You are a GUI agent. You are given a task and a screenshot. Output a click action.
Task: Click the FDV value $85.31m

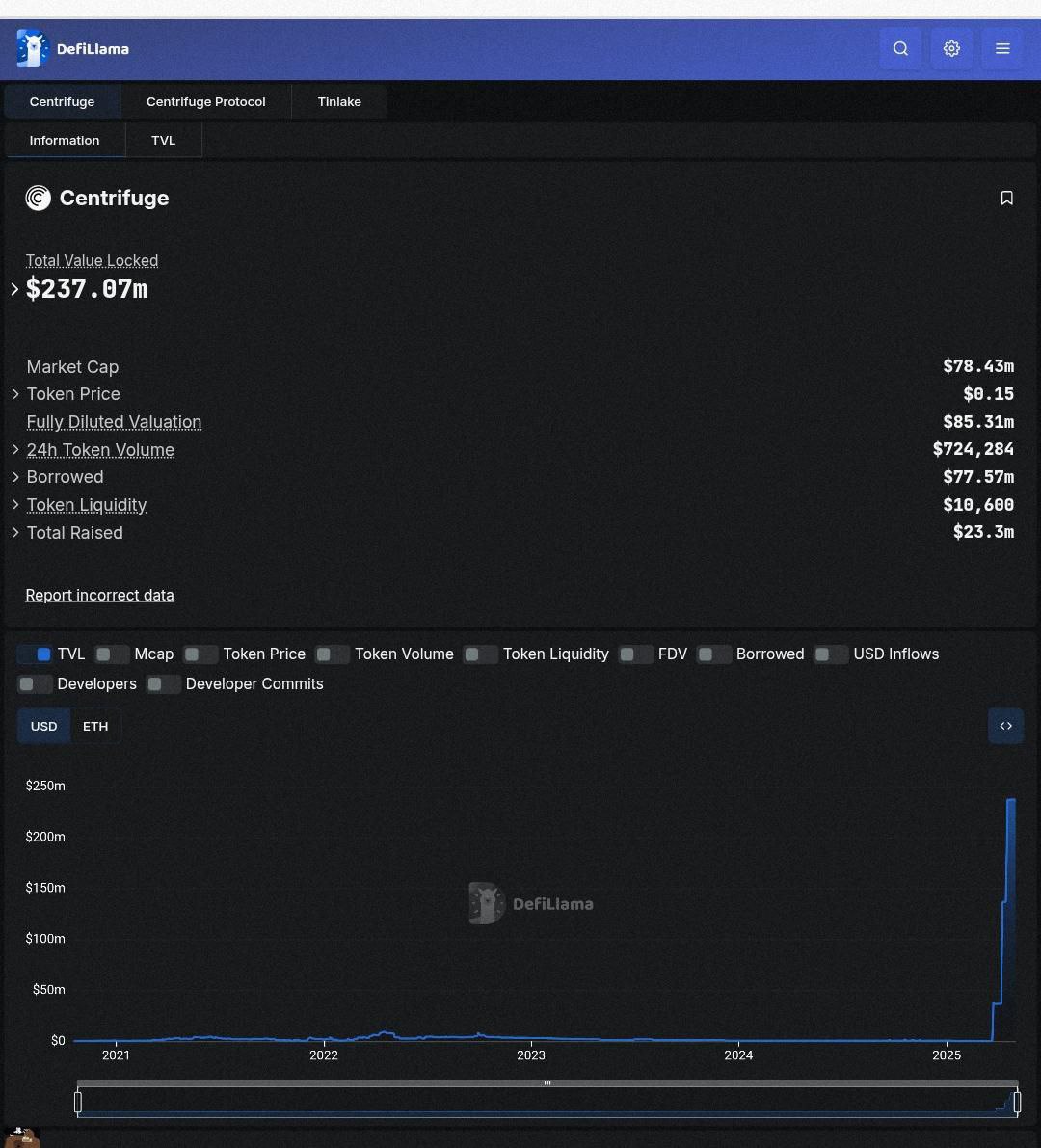click(x=978, y=422)
